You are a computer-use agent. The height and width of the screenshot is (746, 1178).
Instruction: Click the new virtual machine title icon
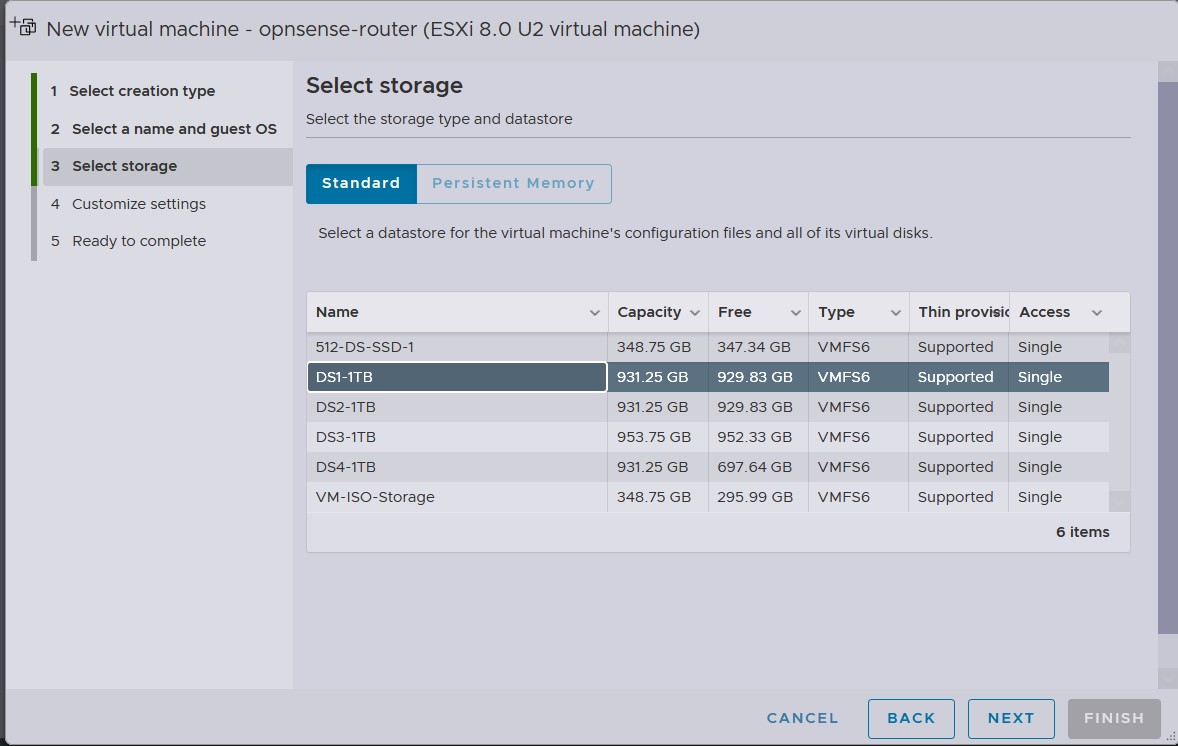coord(23,28)
